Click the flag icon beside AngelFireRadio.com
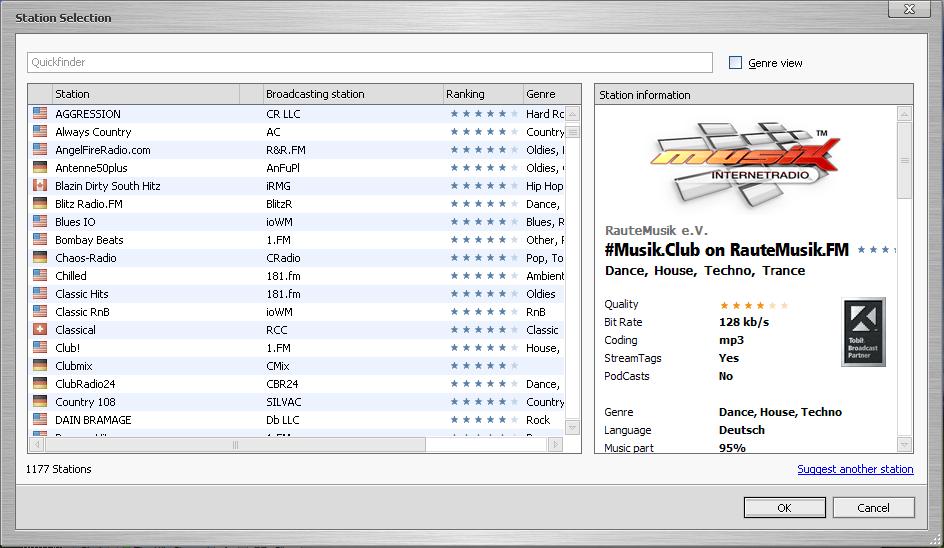Viewport: 944px width, 548px height. (40, 149)
